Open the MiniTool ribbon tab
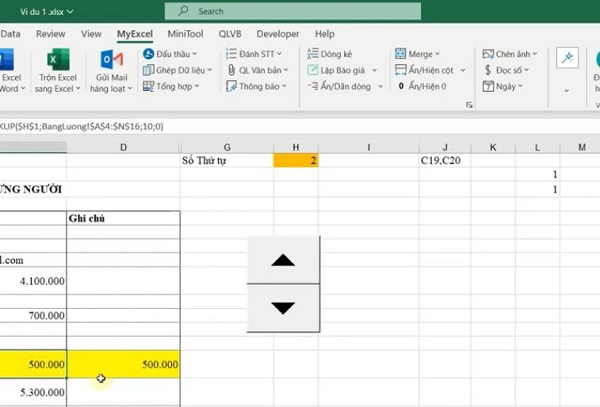Image resolution: width=600 pixels, height=407 pixels. [x=185, y=34]
